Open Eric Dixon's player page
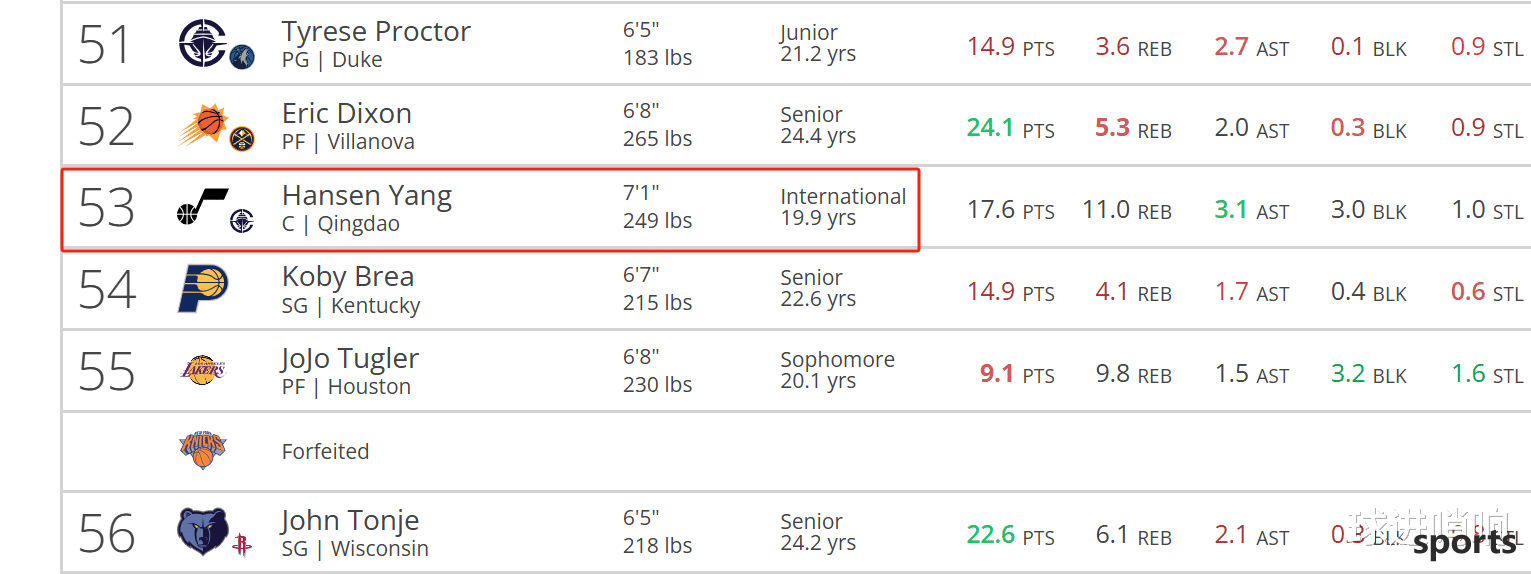Screen dimensions: 1531x574 coord(347,113)
